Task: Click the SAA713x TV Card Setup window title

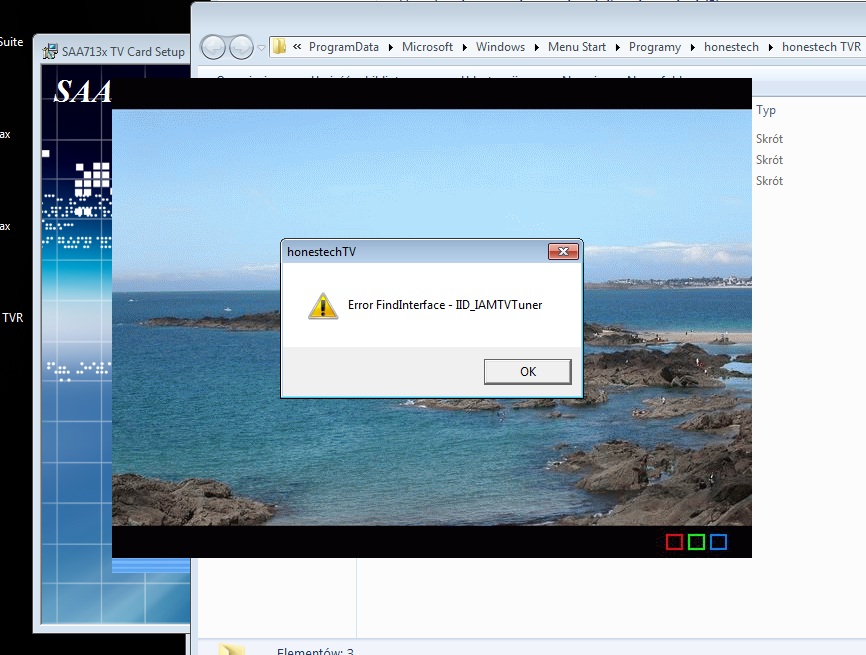Action: pos(123,51)
